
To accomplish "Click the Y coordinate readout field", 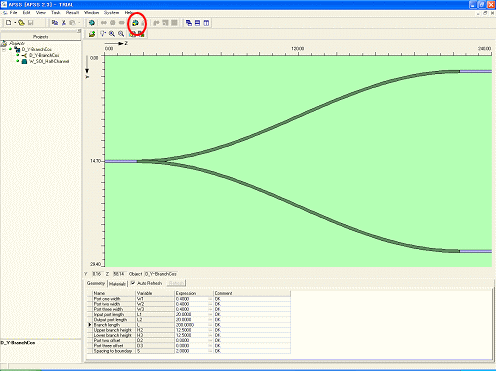I will pos(96,274).
